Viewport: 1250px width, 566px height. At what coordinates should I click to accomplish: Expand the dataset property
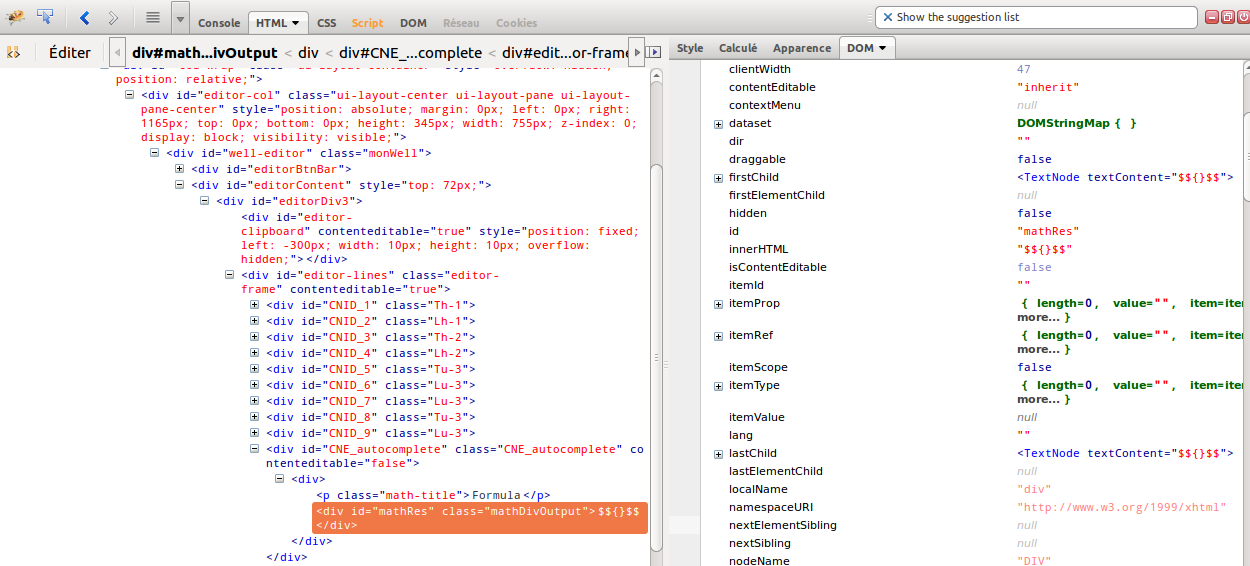718,124
